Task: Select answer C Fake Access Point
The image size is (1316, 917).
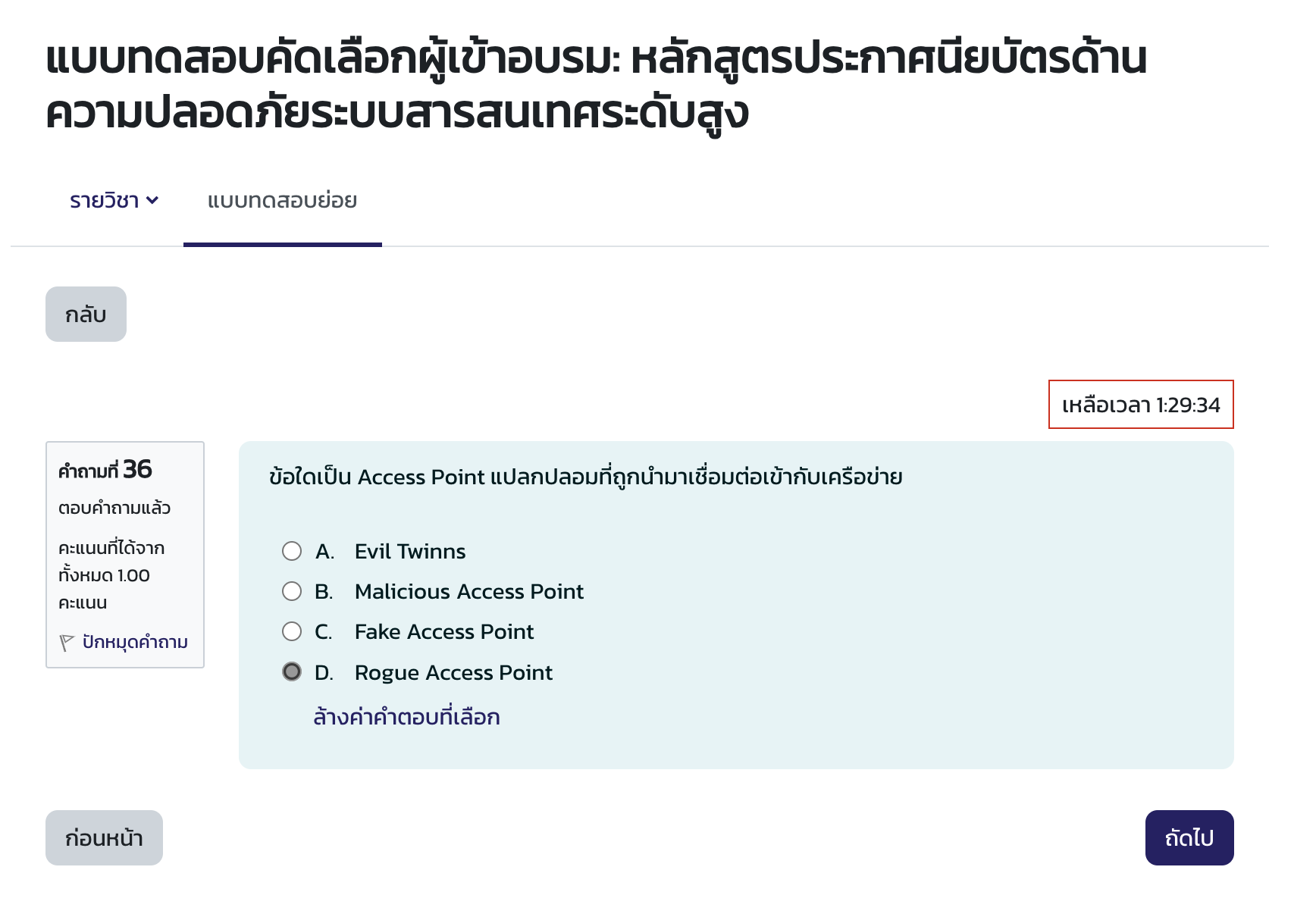Action: 292,631
